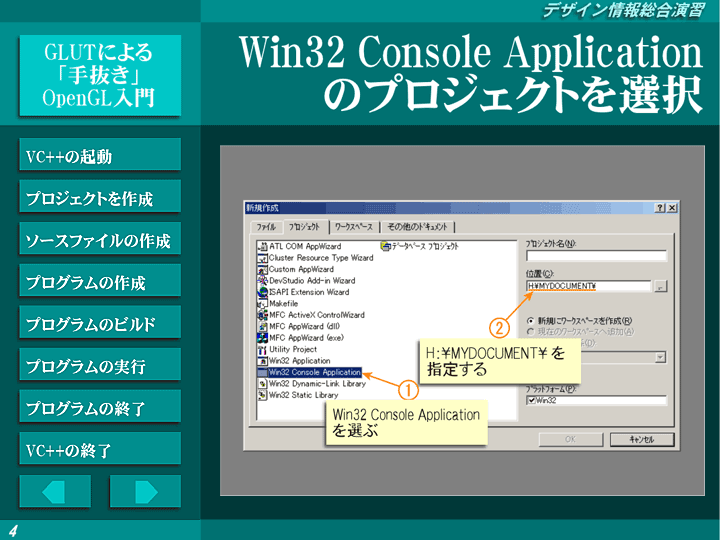720x540 pixels.
Task: Select Win32 Static Library entry text
Action: point(304,395)
